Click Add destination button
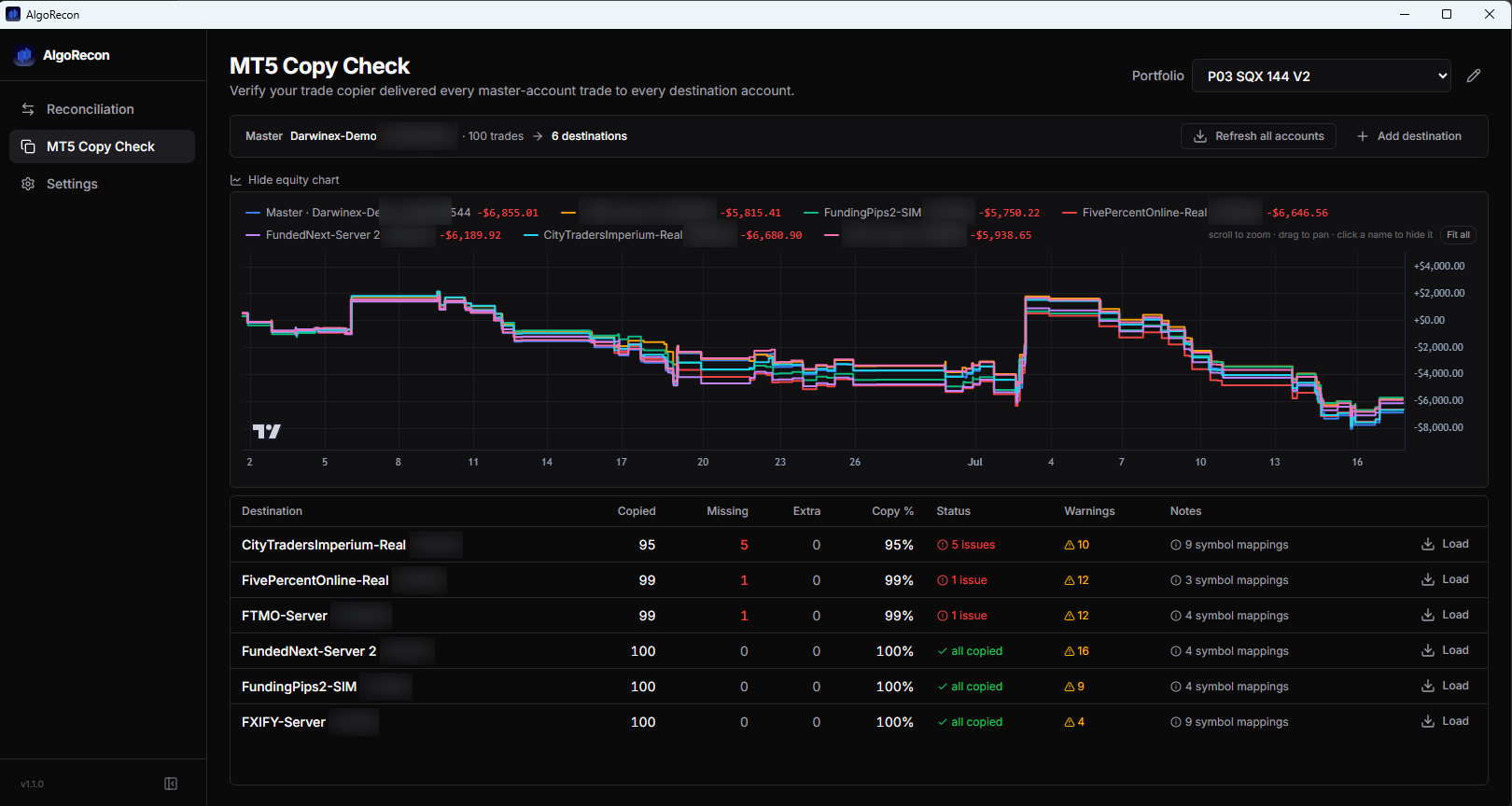 (x=1409, y=136)
